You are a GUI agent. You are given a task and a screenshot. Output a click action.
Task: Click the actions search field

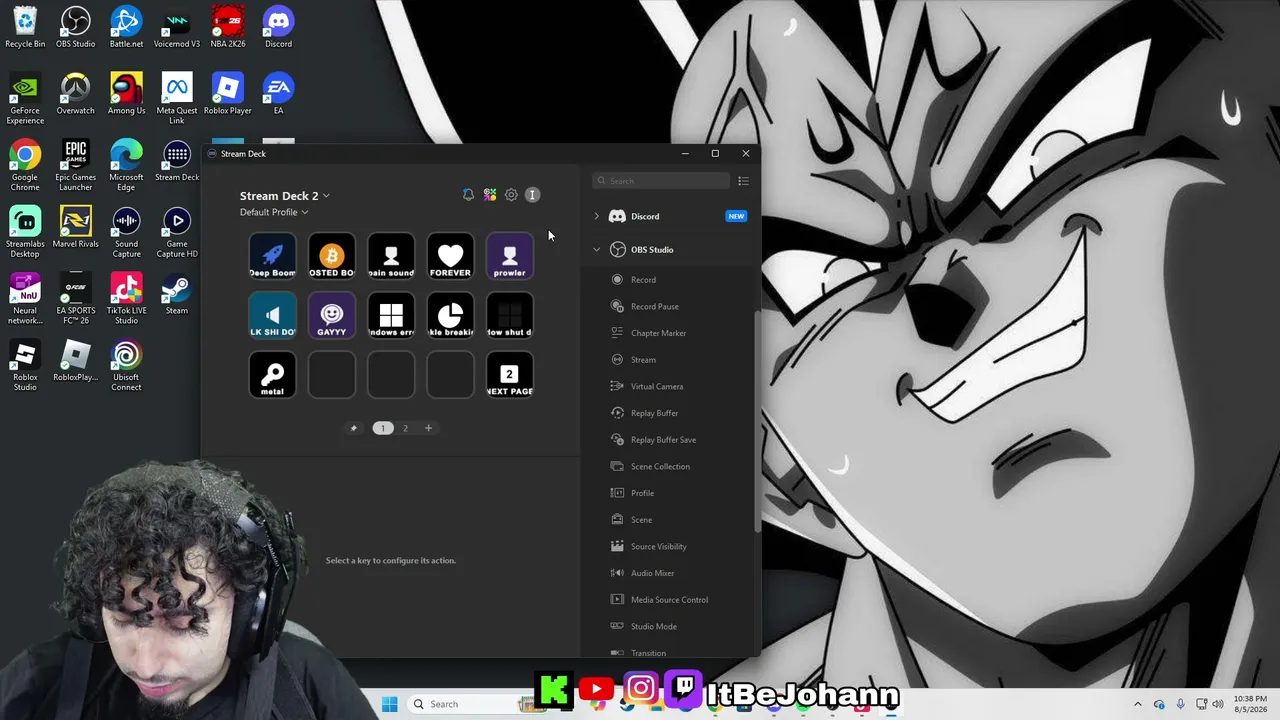coord(661,181)
